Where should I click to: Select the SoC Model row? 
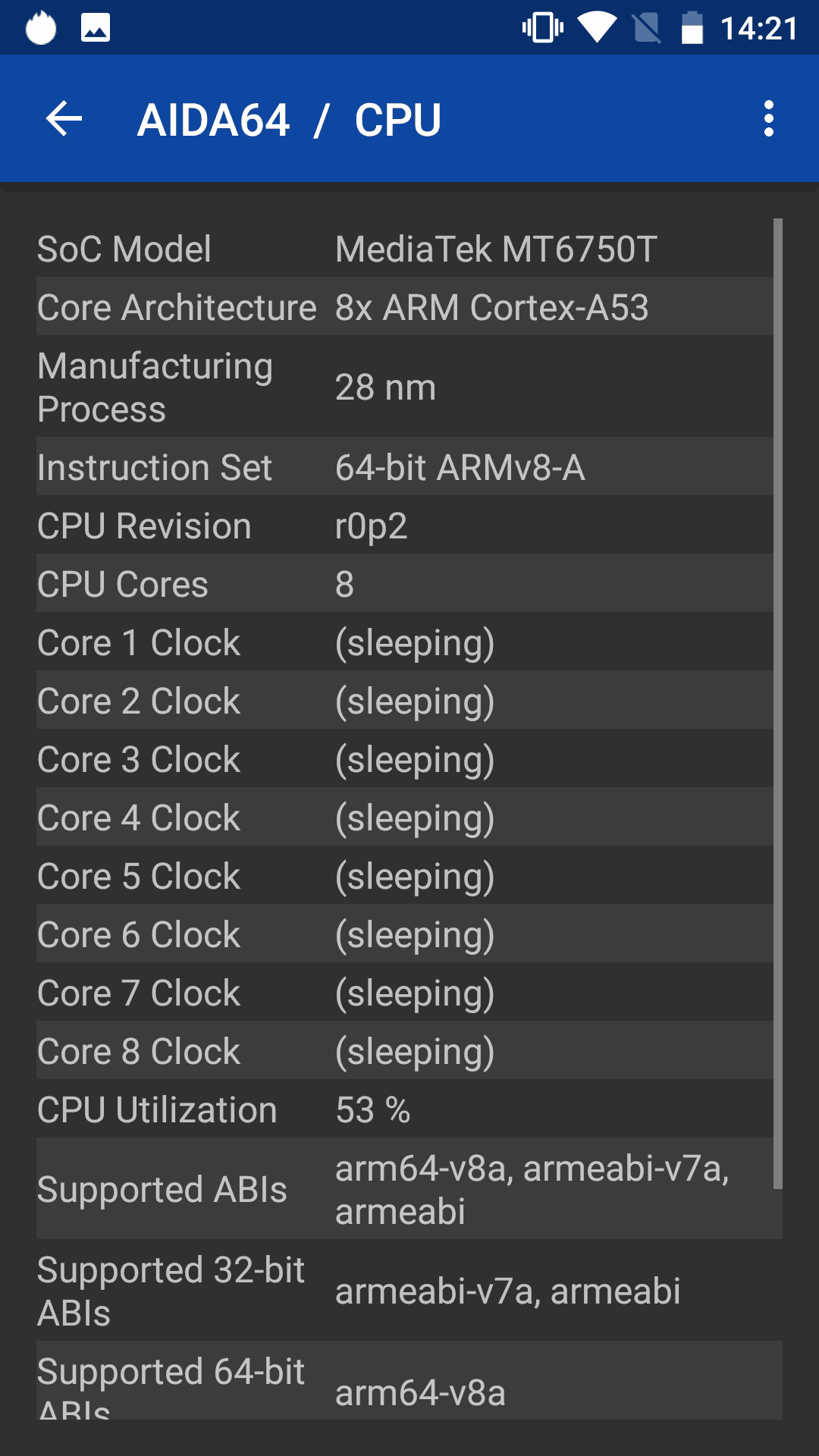pos(405,249)
